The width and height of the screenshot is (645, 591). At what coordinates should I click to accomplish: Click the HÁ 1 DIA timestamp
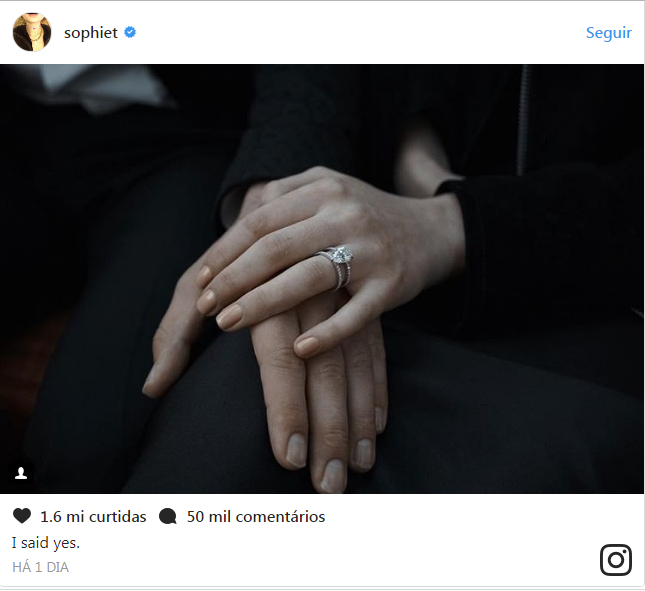(40, 567)
